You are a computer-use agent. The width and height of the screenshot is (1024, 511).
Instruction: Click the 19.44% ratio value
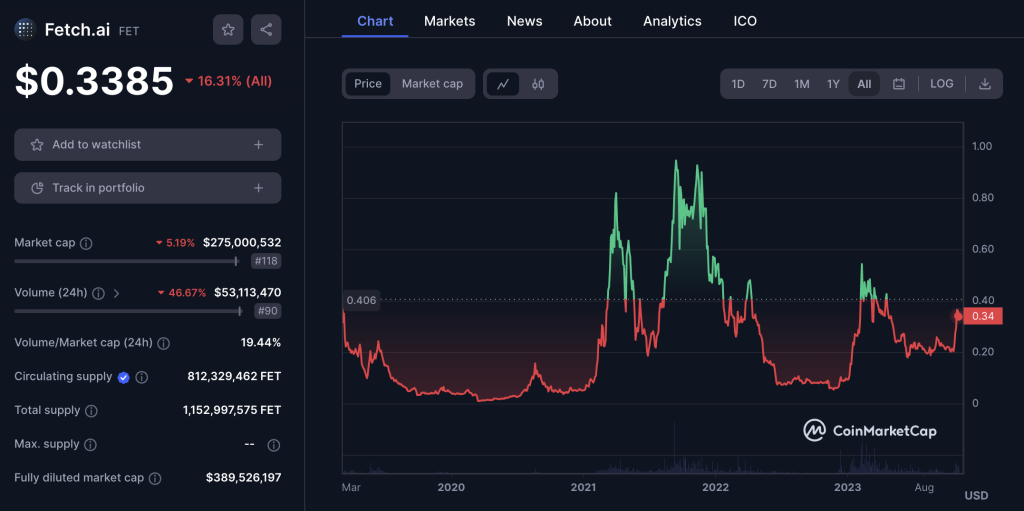[261, 342]
